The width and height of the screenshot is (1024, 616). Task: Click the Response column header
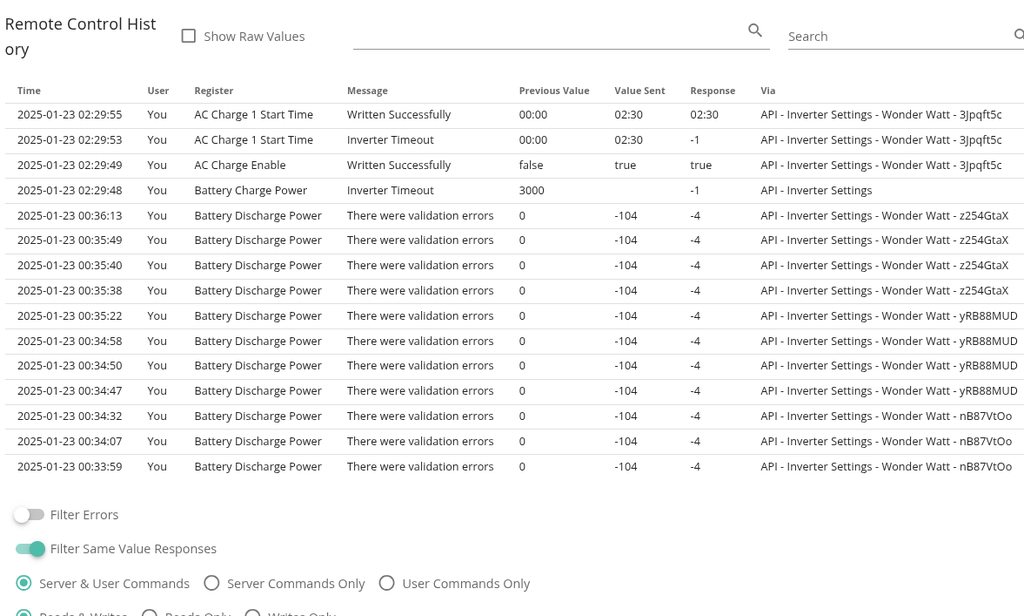pos(712,91)
